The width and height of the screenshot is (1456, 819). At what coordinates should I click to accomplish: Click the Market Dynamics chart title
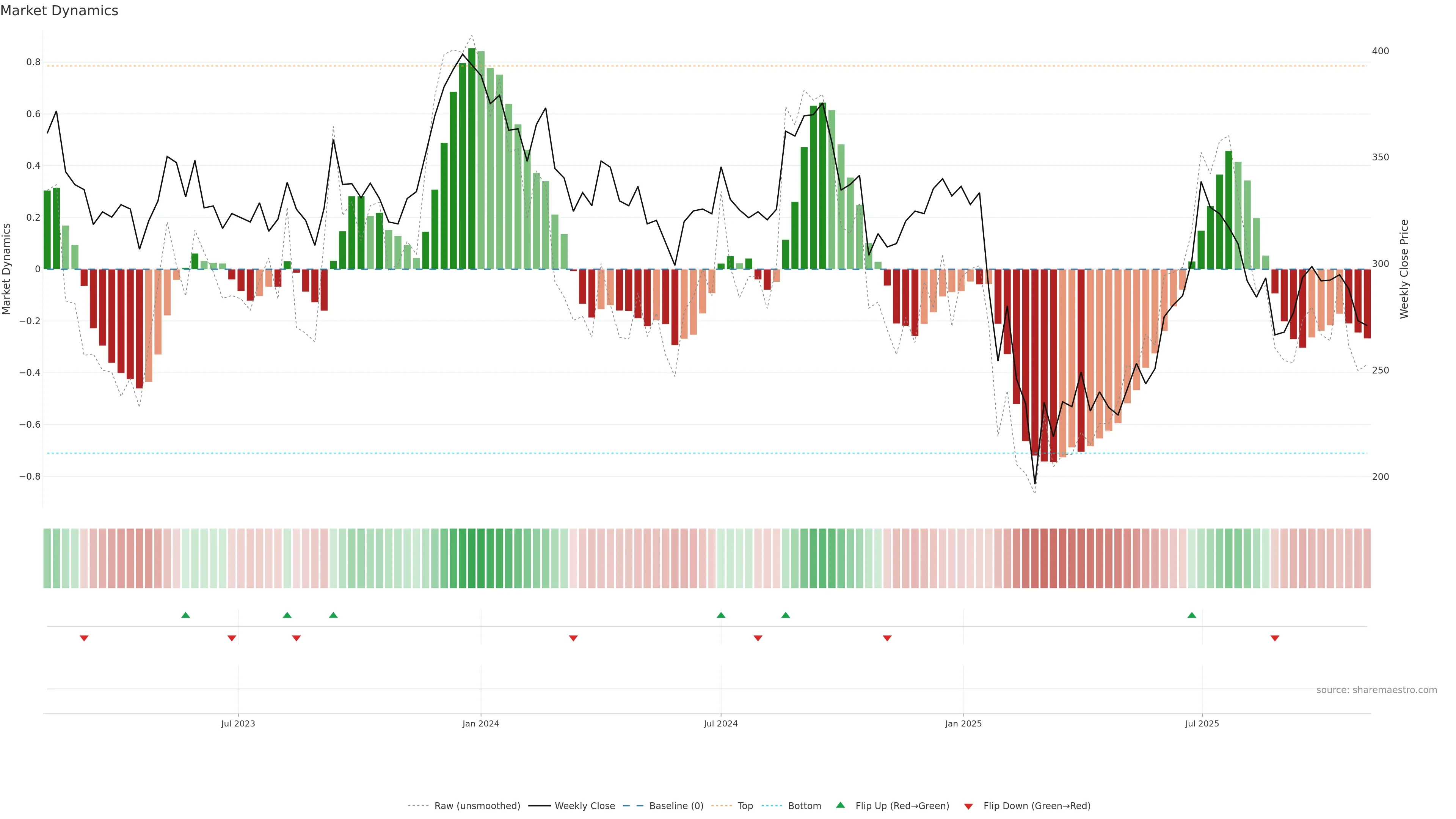click(60, 11)
